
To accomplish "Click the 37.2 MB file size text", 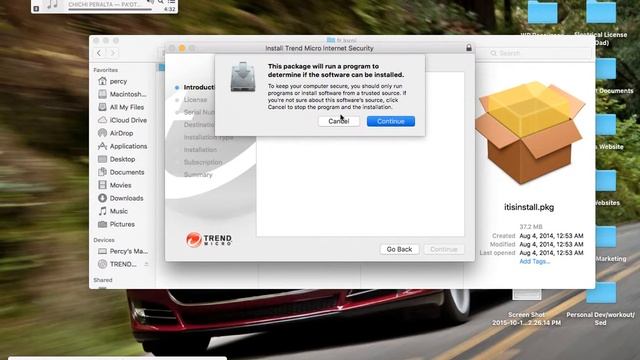I will tap(531, 227).
